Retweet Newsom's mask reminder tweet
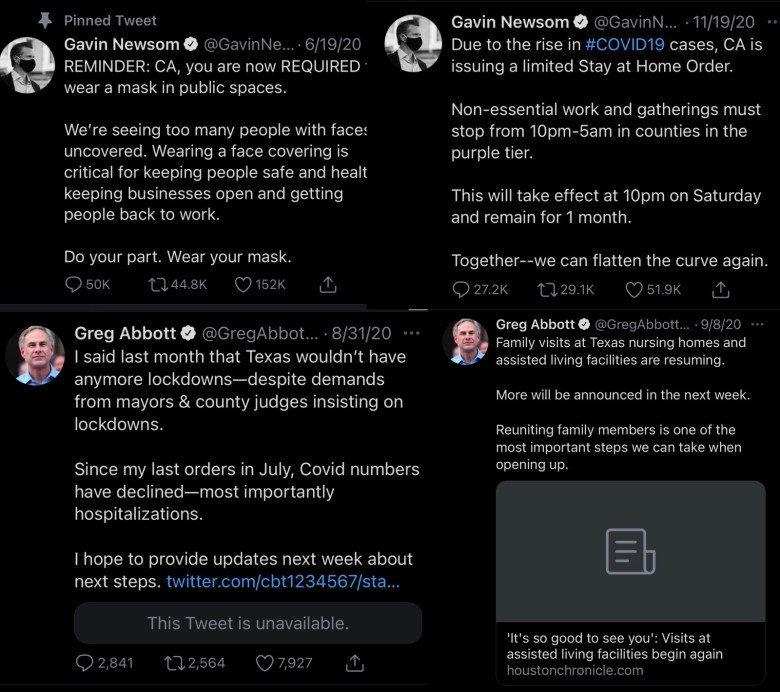 158,285
